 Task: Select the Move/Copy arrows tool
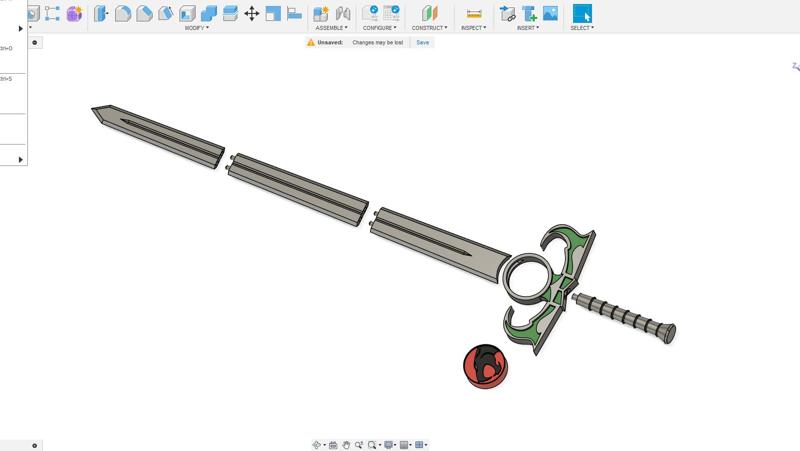[252, 14]
